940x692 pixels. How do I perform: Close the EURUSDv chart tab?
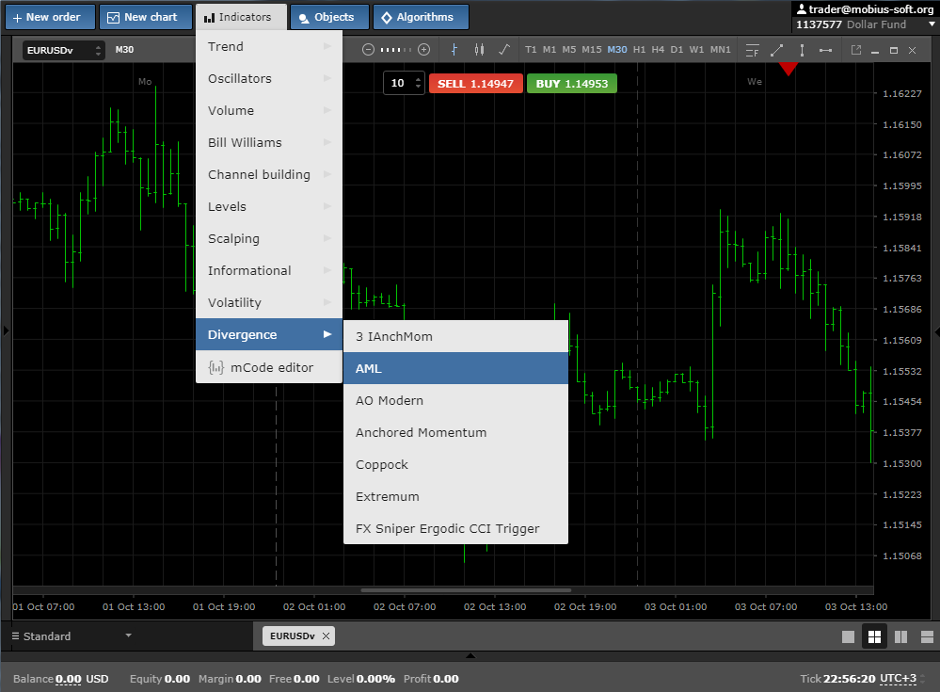click(326, 636)
